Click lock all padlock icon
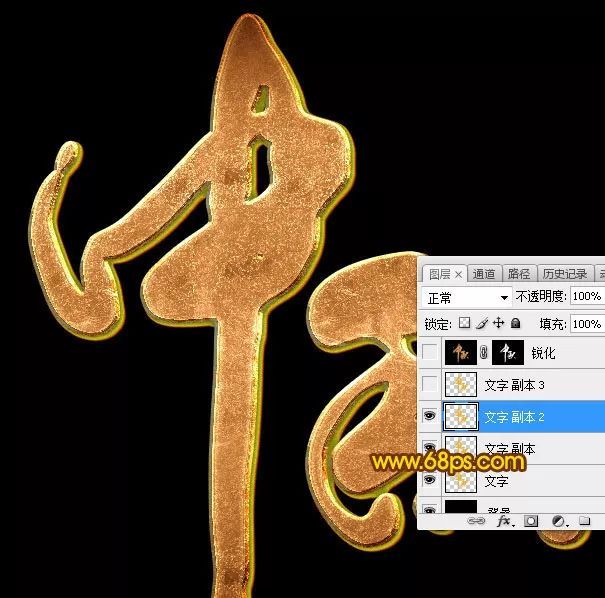605x598 pixels. [515, 324]
